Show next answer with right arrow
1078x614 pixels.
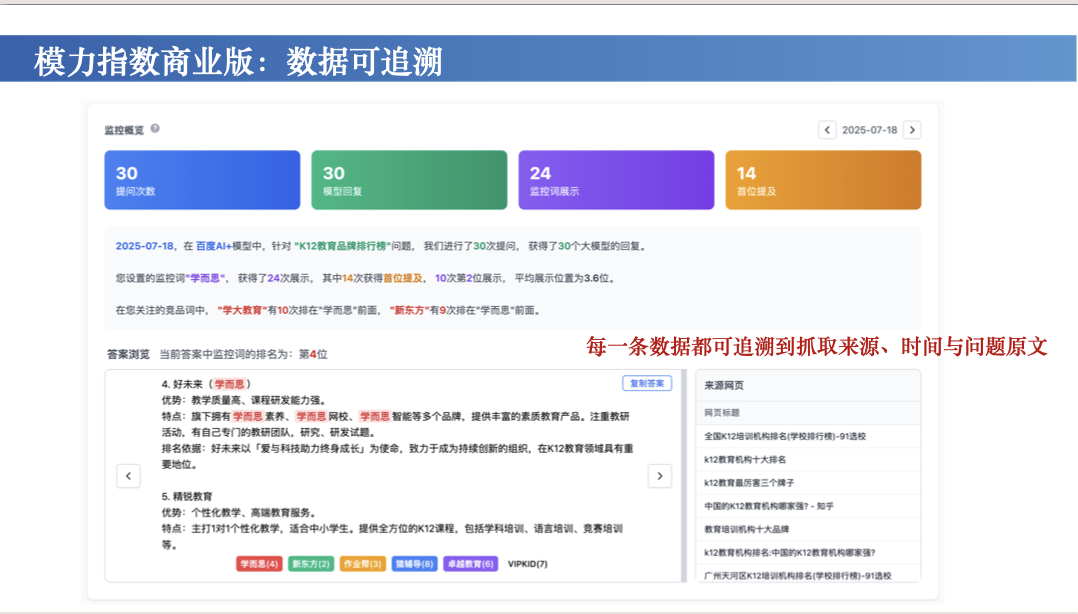(660, 476)
